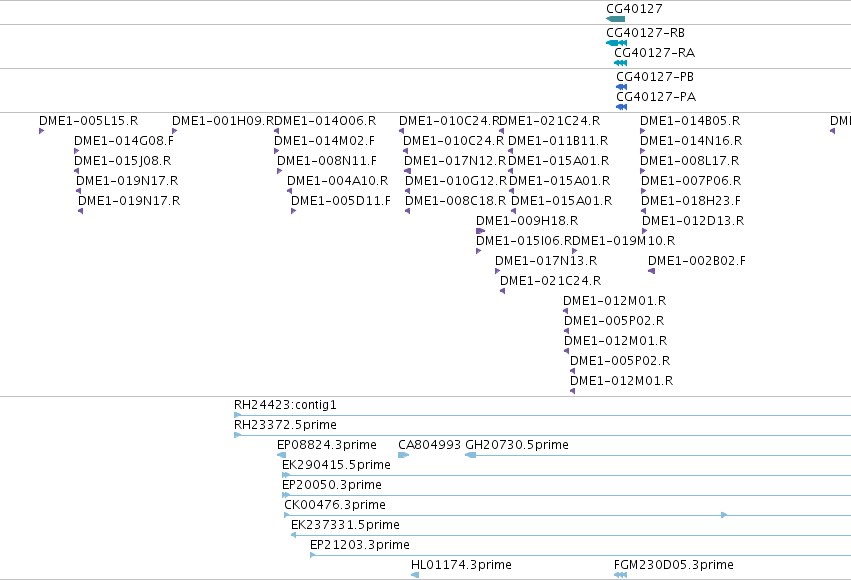851x580 pixels.
Task: Select the EP20050.3prime EST label
Action: click(x=332, y=485)
